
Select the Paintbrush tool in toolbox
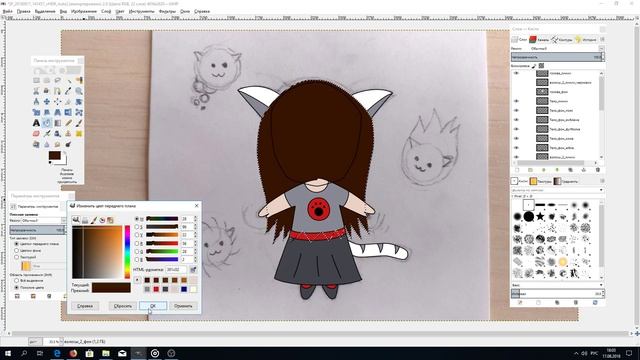point(79,123)
